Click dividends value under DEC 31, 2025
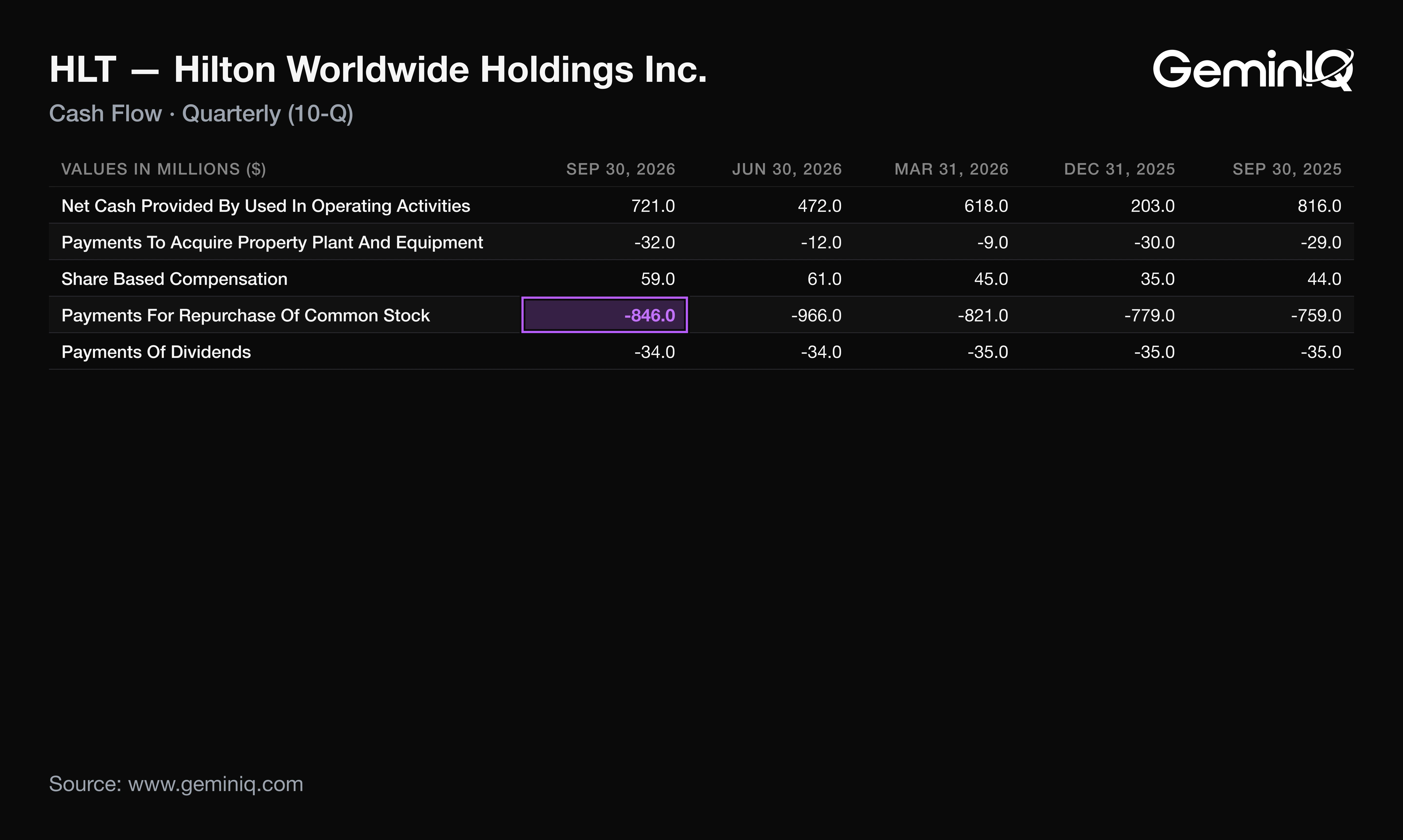The width and height of the screenshot is (1403, 840). pos(1155,352)
